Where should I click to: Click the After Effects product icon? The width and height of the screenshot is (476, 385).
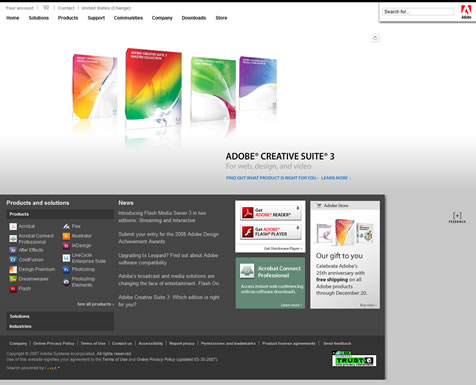[x=13, y=250]
